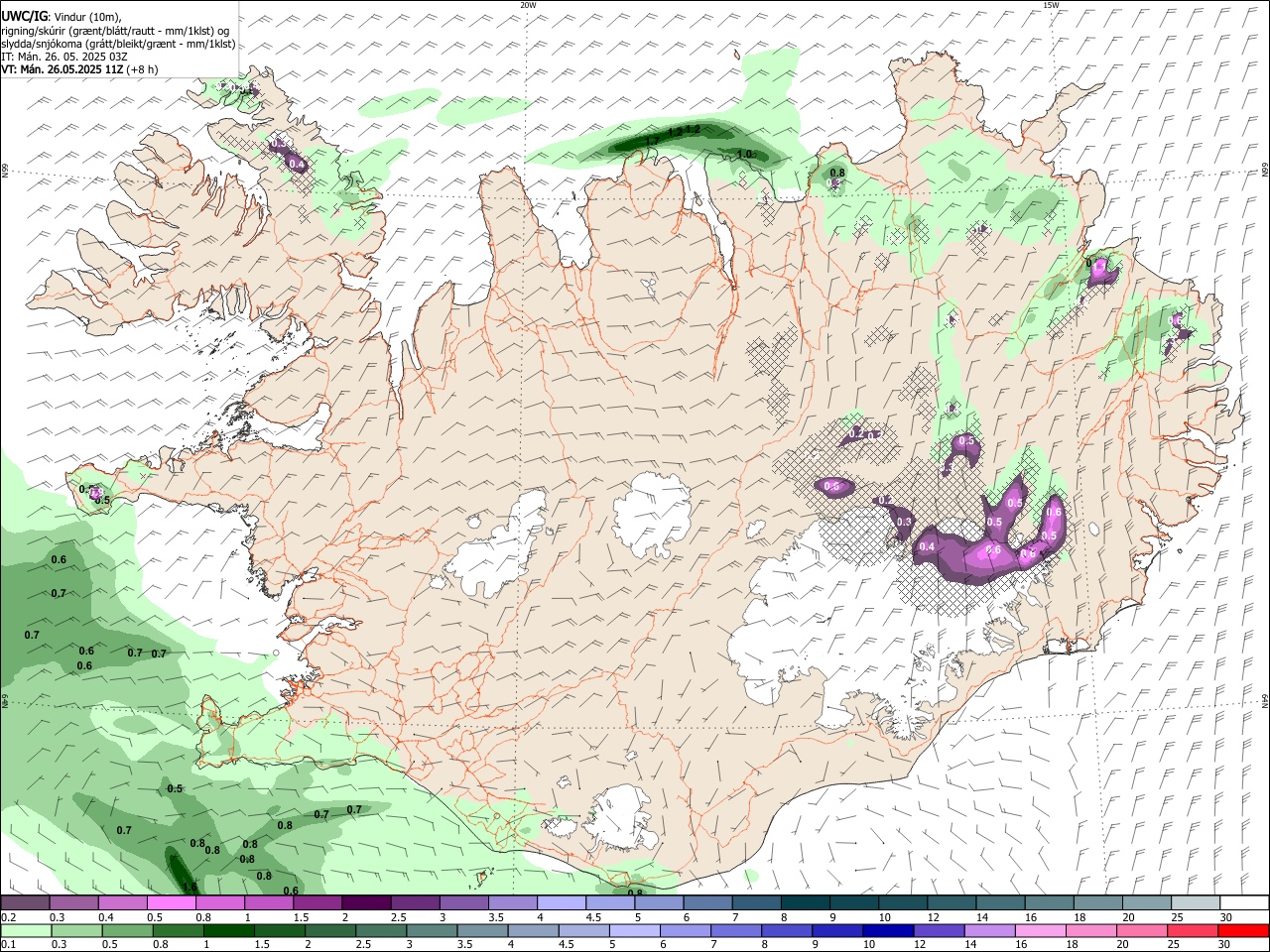The height and width of the screenshot is (952, 1270).
Task: Click the '20W' longitude label on the top edge
Action: [x=528, y=5]
